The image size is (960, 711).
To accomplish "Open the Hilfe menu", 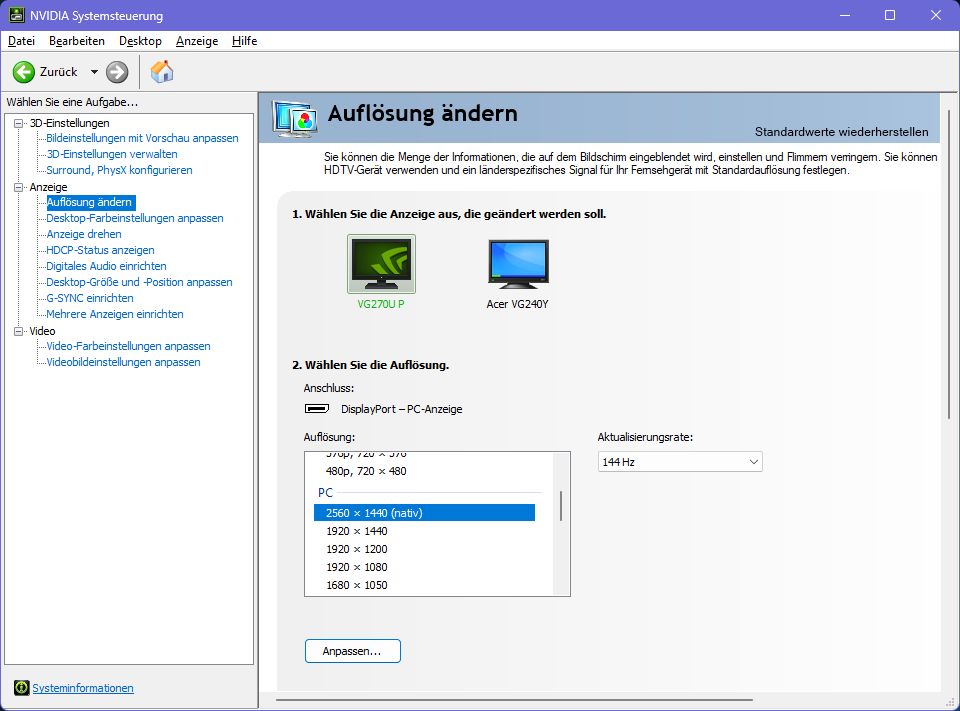I will 244,41.
